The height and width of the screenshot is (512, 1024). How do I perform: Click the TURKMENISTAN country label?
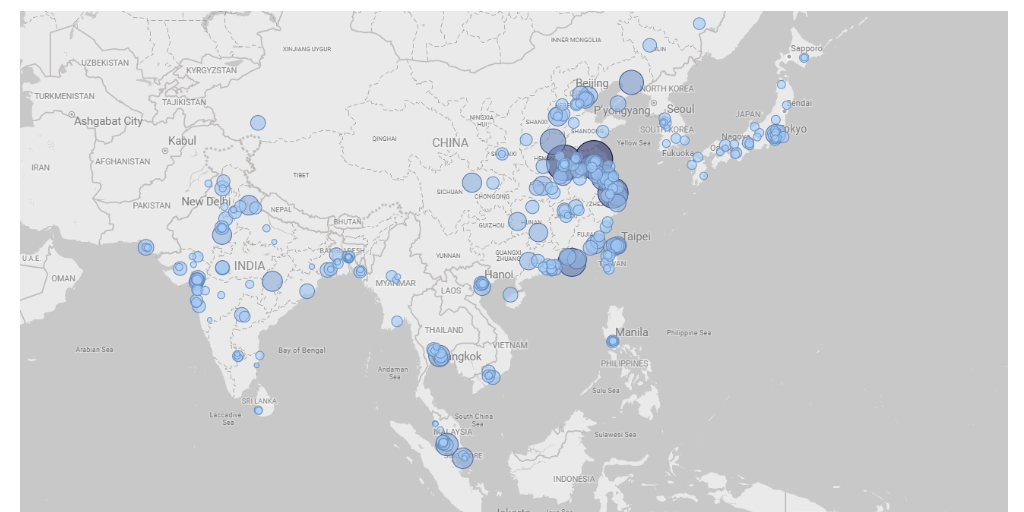point(65,96)
